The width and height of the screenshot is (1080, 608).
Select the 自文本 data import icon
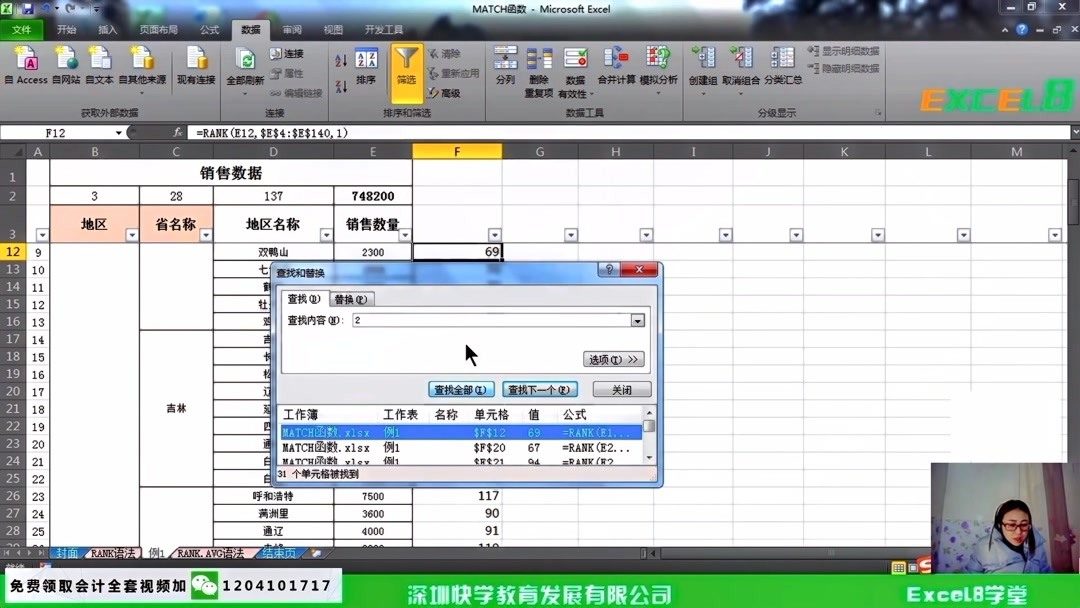[100, 65]
